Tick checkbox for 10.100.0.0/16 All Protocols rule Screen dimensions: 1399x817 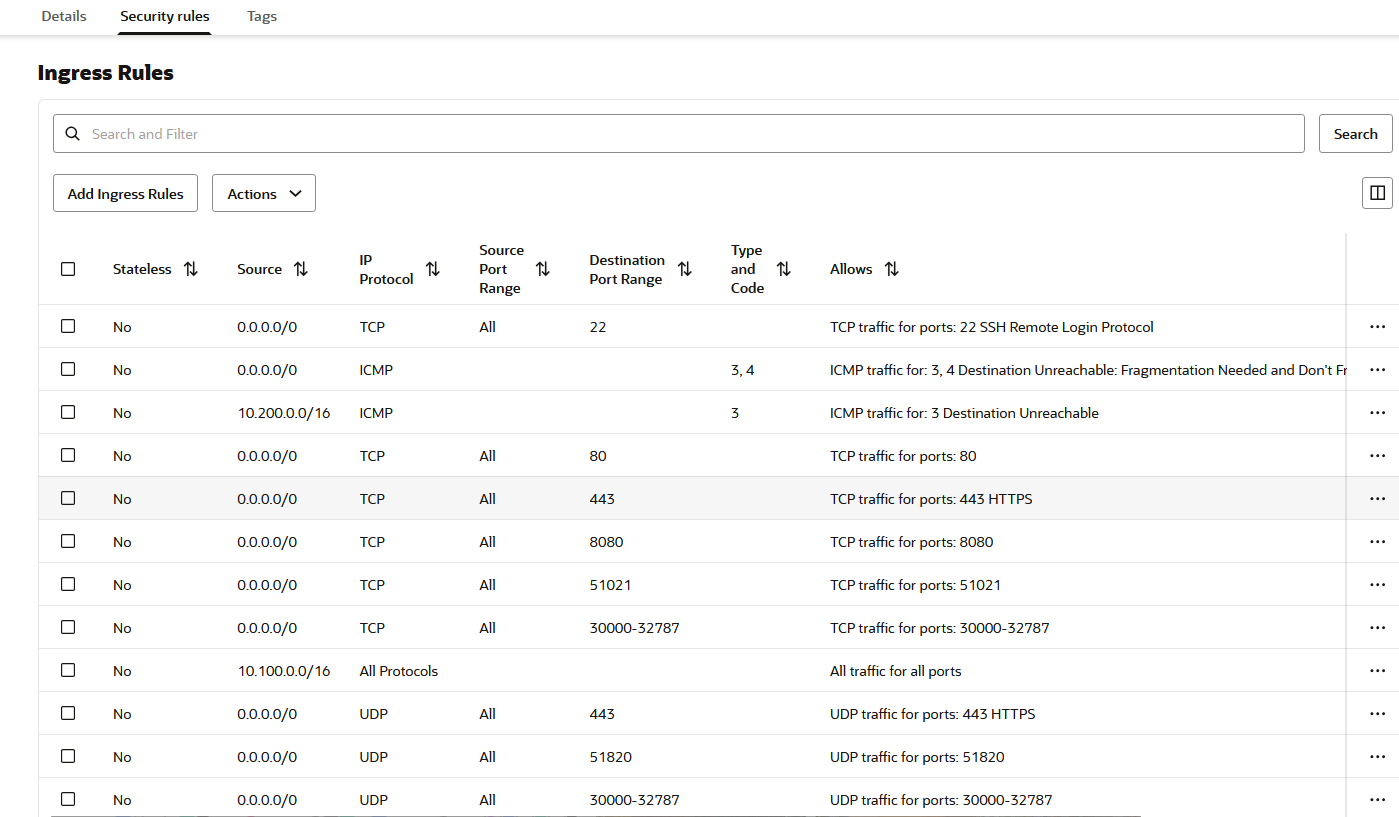(68, 670)
